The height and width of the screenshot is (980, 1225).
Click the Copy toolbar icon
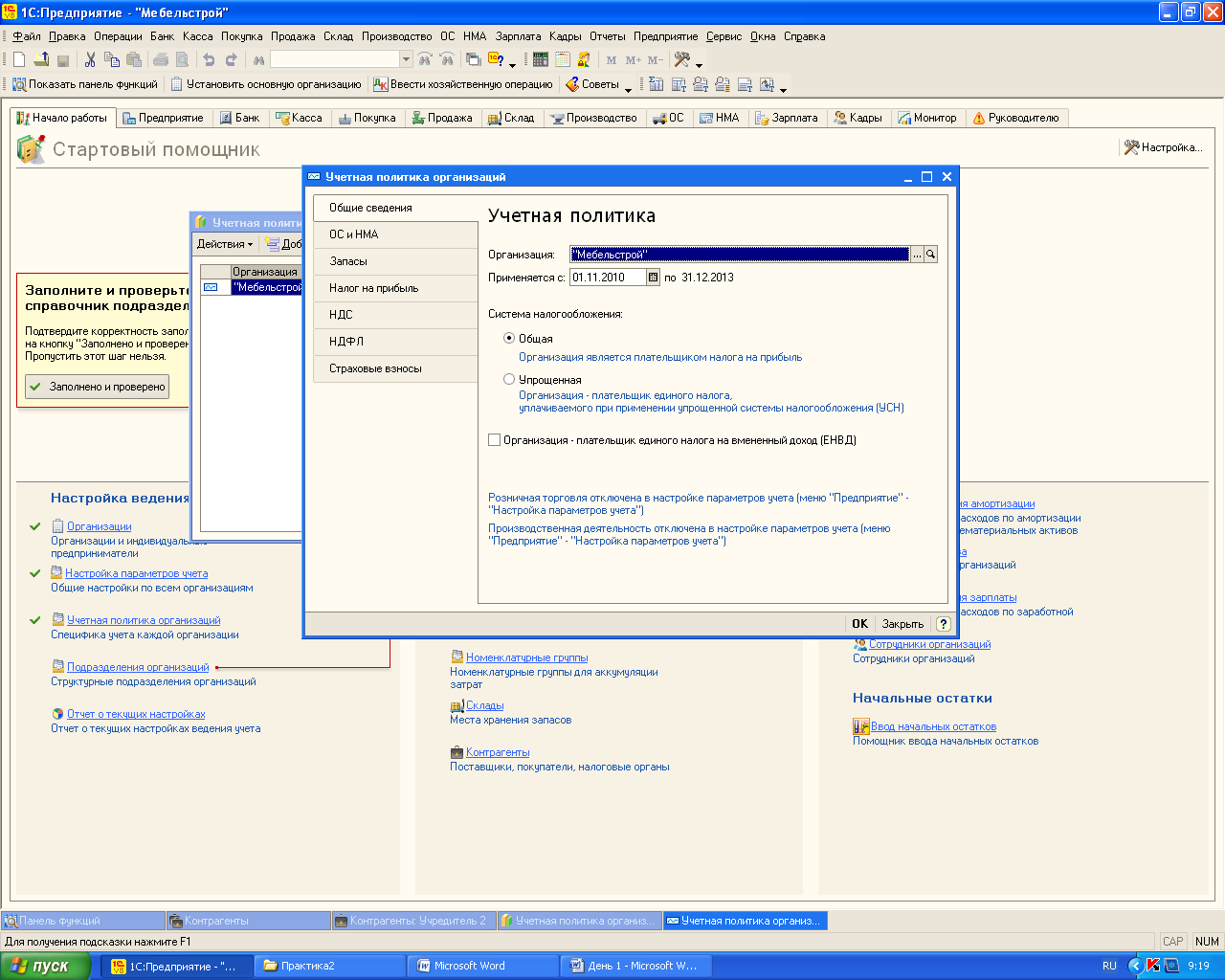click(112, 59)
